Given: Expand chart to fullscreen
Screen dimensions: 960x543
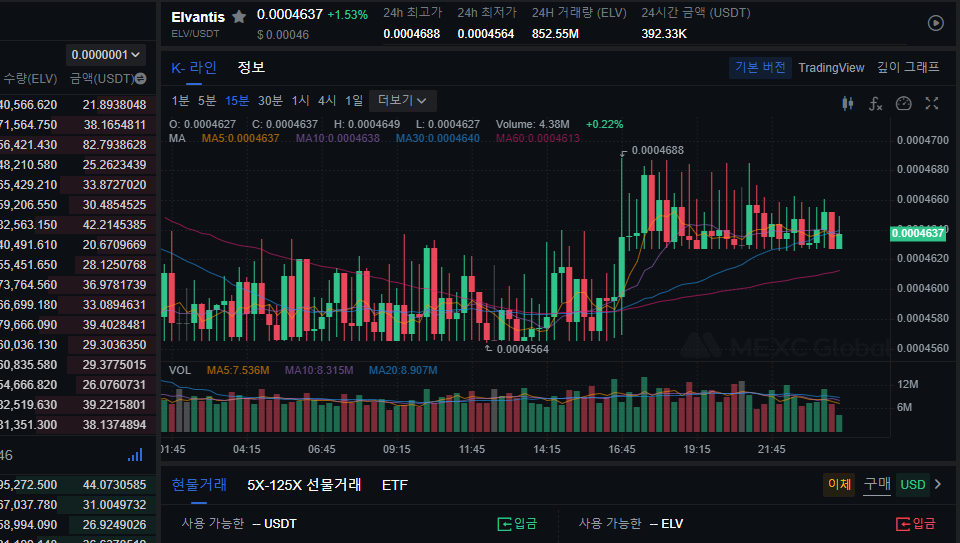Looking at the screenshot, I should tap(932, 103).
